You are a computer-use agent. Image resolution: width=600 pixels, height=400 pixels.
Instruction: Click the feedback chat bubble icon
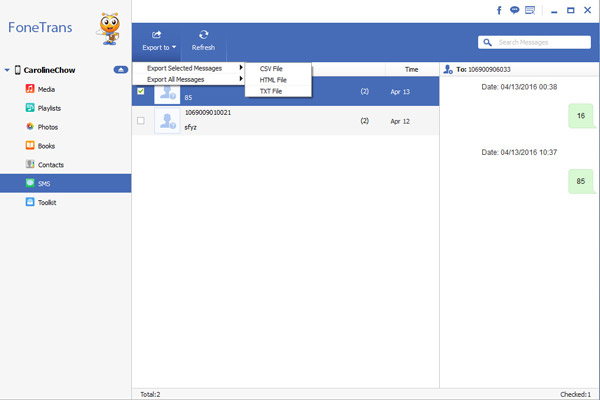pyautogui.click(x=514, y=10)
